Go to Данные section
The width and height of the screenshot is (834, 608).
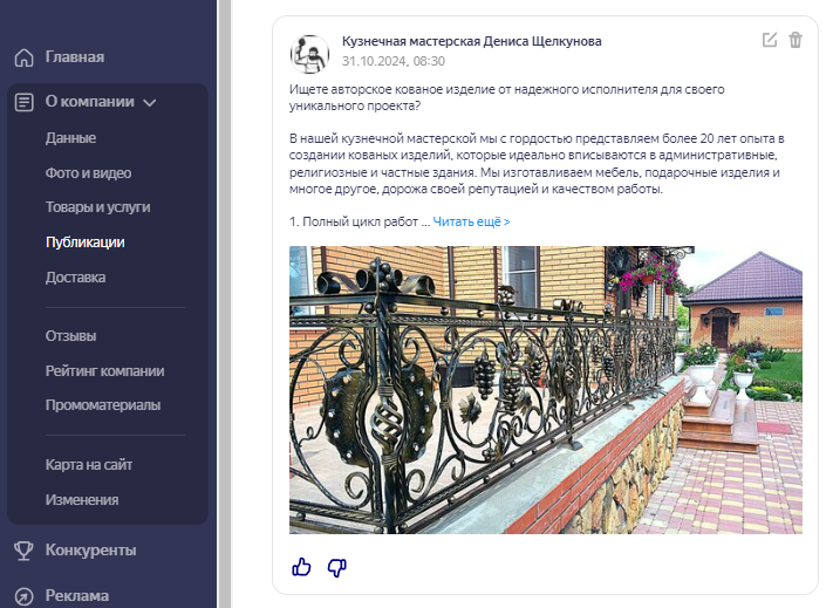click(x=70, y=138)
